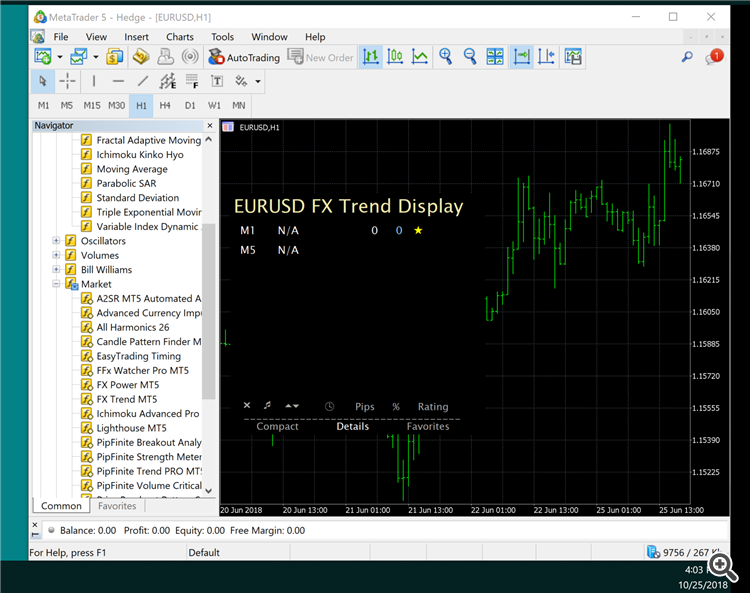Switch chart to candlestick view
This screenshot has height=593, width=750.
[x=395, y=57]
